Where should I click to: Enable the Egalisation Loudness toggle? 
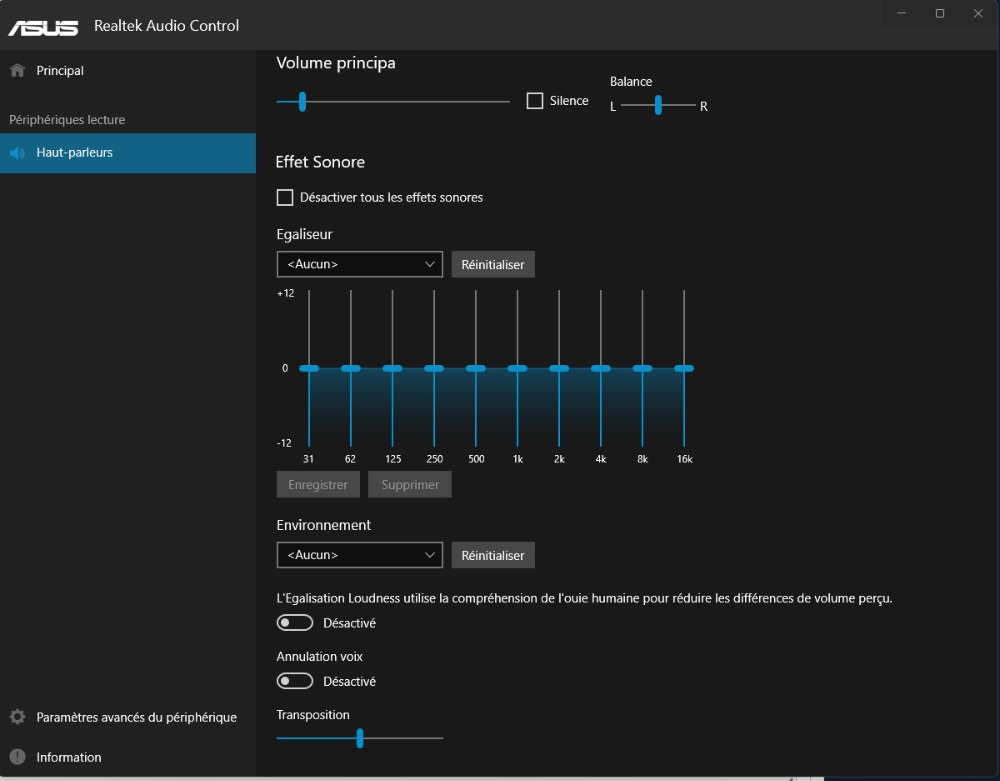point(295,623)
